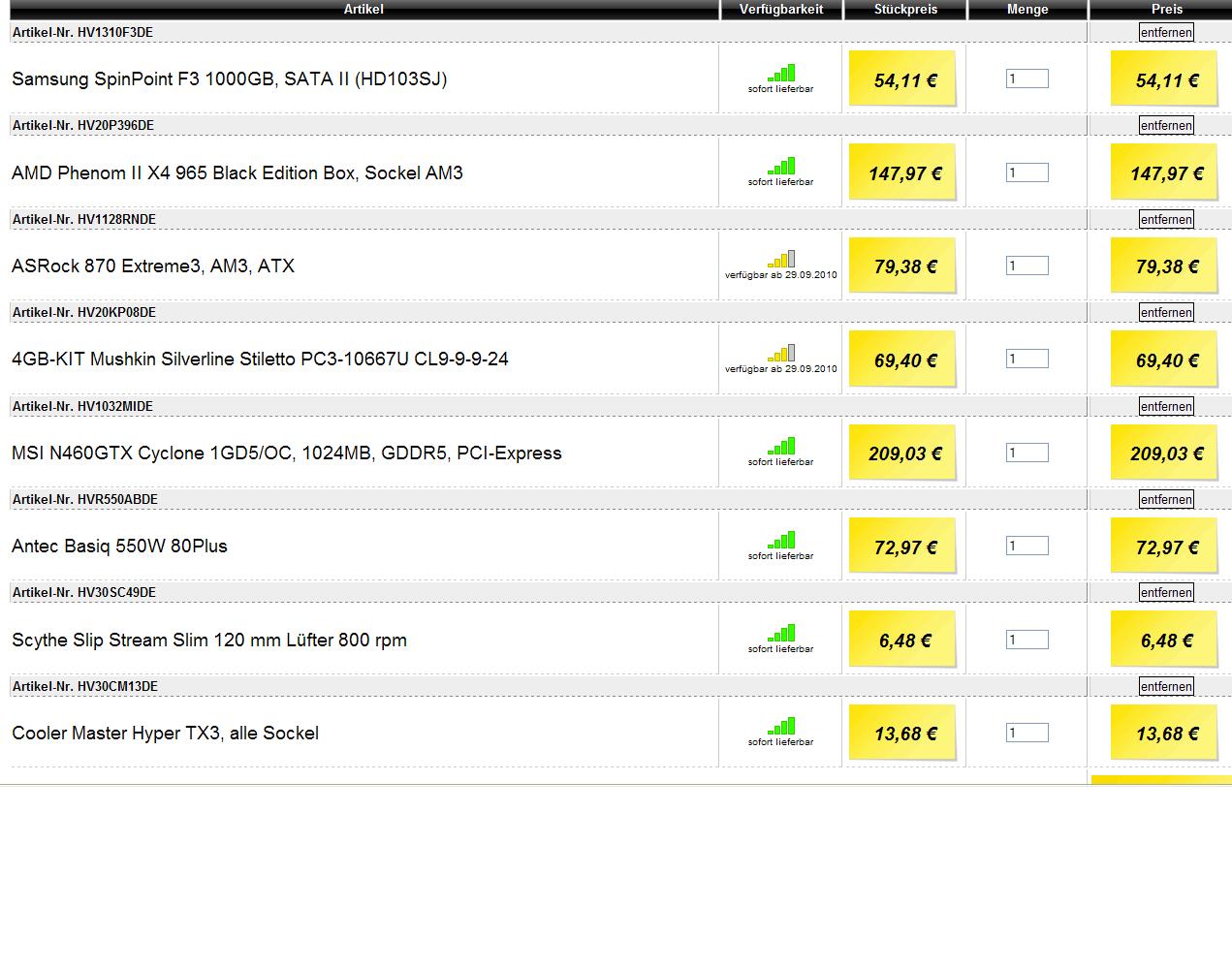Click the Menge column header

click(1027, 9)
